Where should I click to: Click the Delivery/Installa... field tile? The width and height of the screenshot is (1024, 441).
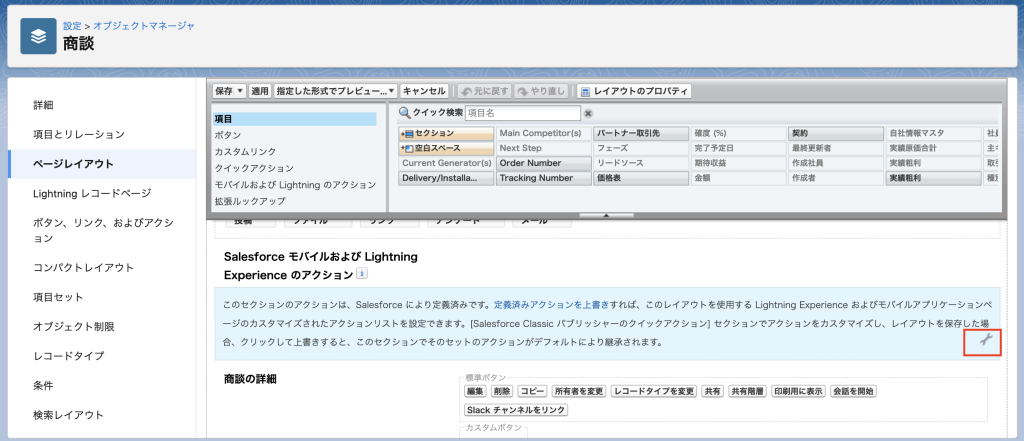pyautogui.click(x=446, y=178)
